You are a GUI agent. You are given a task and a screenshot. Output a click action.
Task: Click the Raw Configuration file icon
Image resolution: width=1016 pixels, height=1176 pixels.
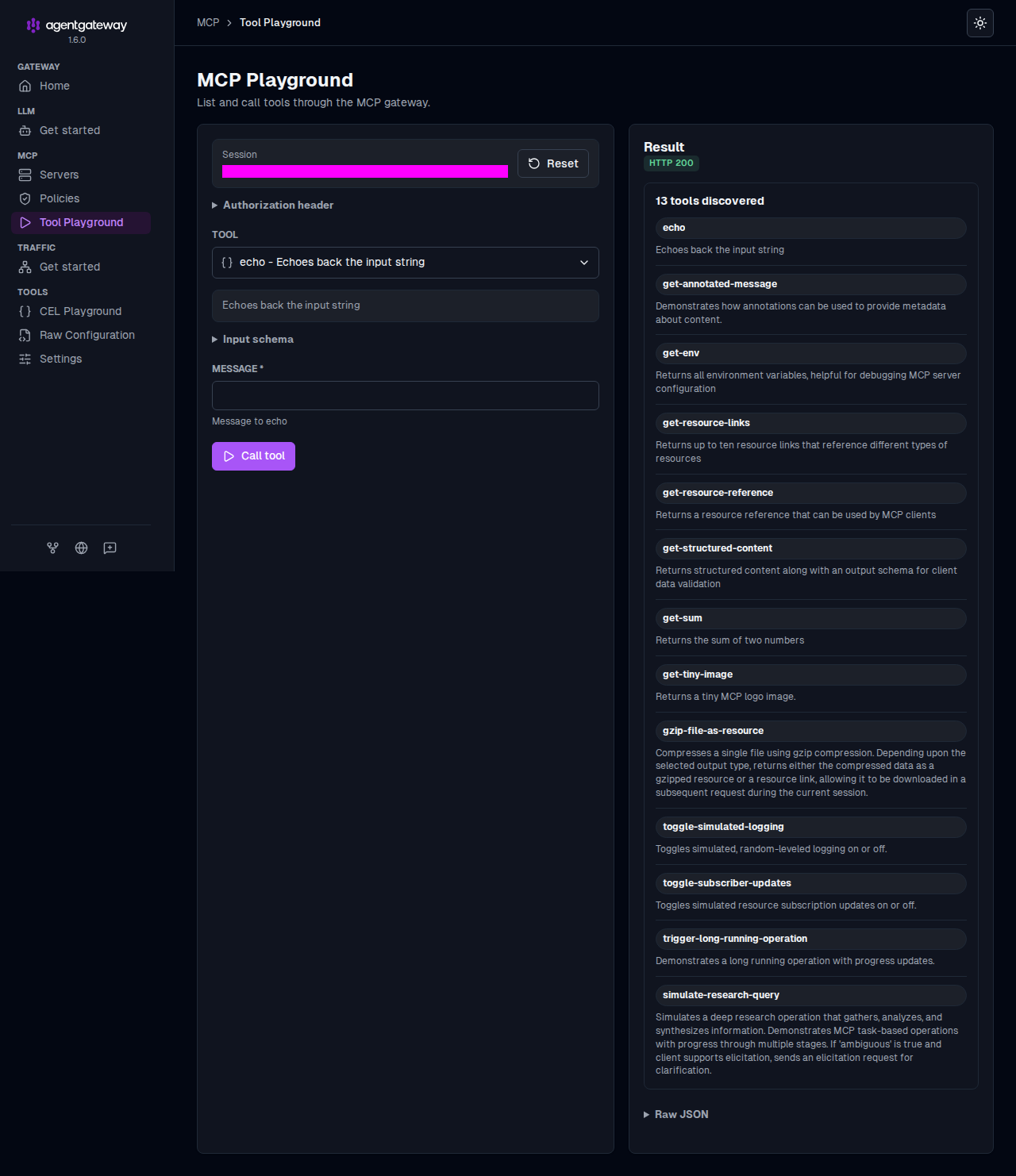pyautogui.click(x=25, y=335)
